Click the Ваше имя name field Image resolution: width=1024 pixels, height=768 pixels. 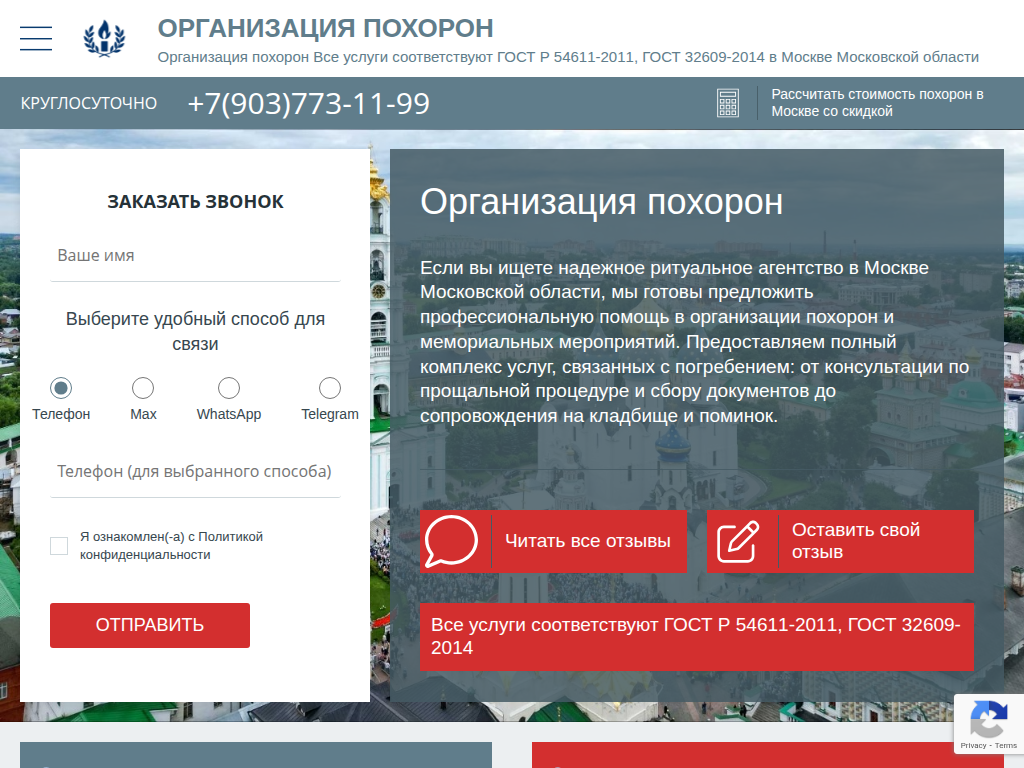195,255
